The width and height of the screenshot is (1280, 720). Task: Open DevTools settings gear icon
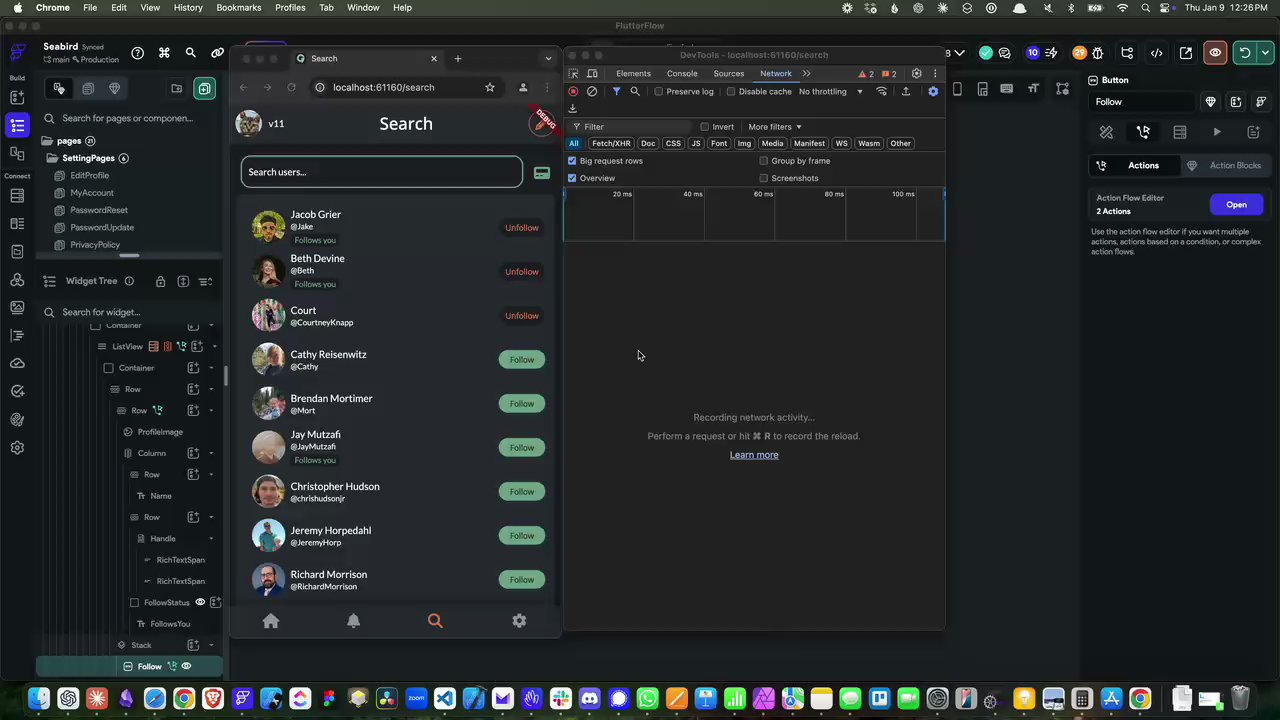coord(916,74)
